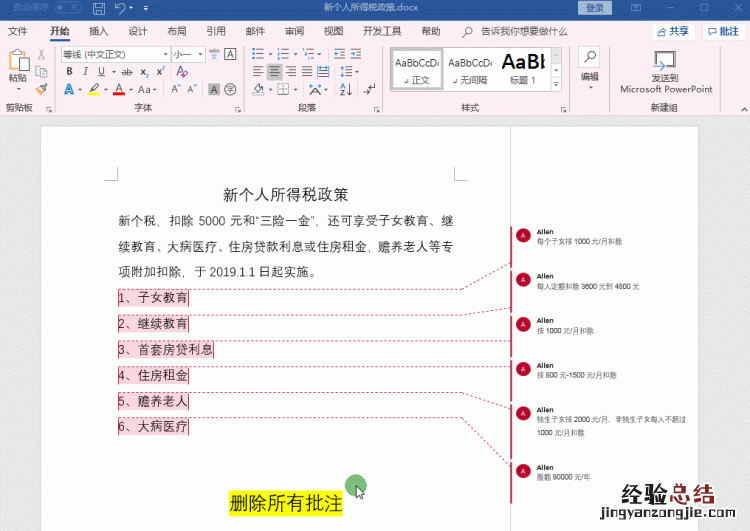Click the 登录 (Sign in) button
This screenshot has height=531, width=750.
[x=595, y=8]
